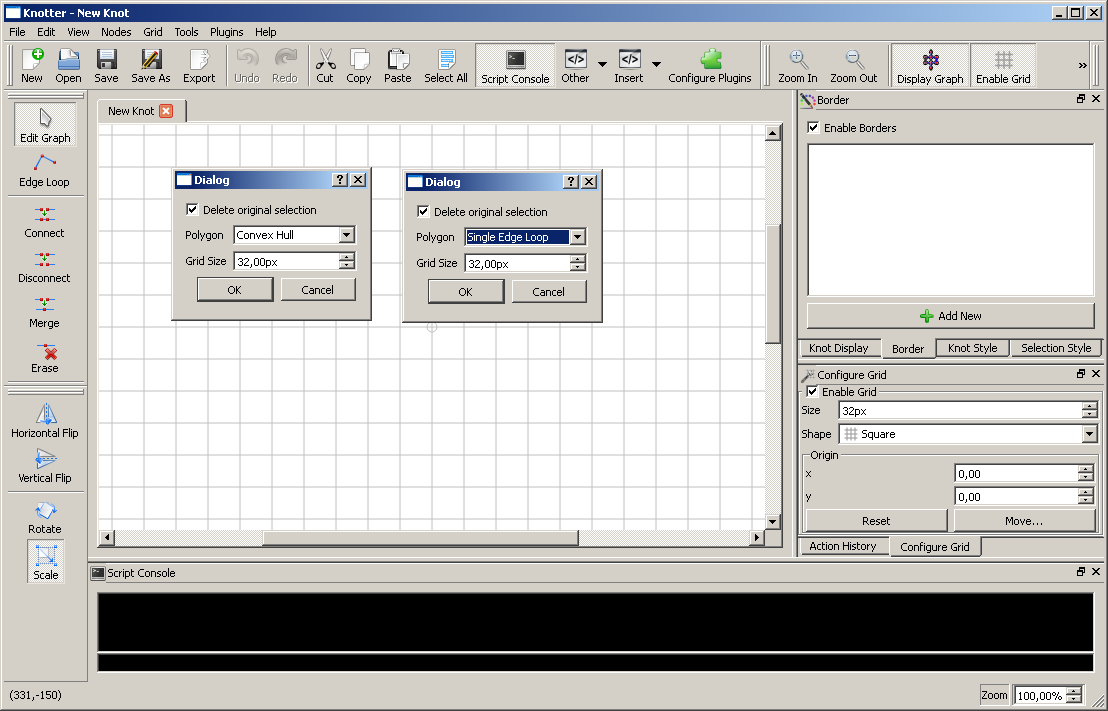Select the Scale tool
This screenshot has height=711, width=1108.
[x=46, y=562]
